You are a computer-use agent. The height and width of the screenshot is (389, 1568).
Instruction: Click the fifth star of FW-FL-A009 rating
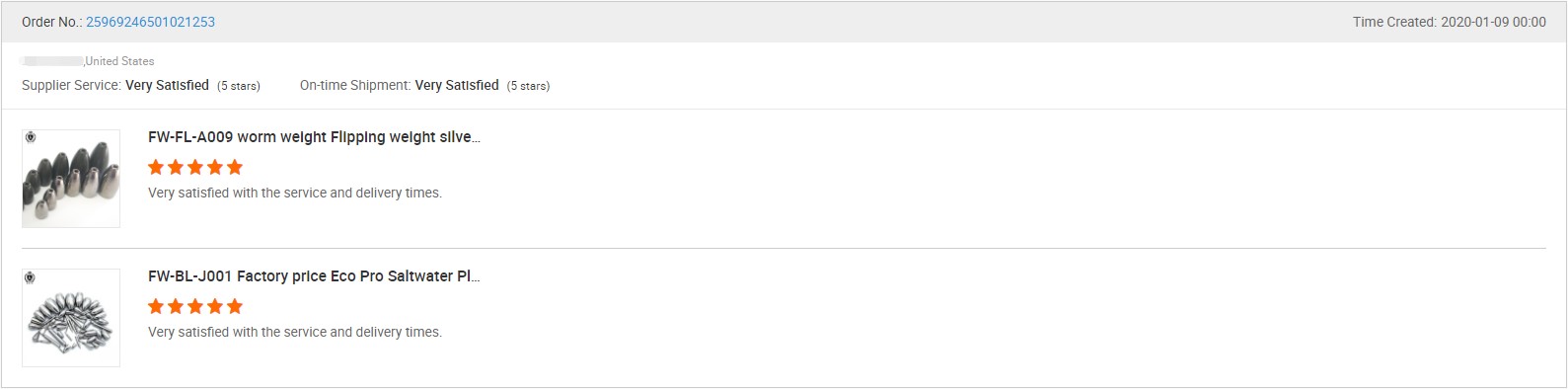point(235,167)
